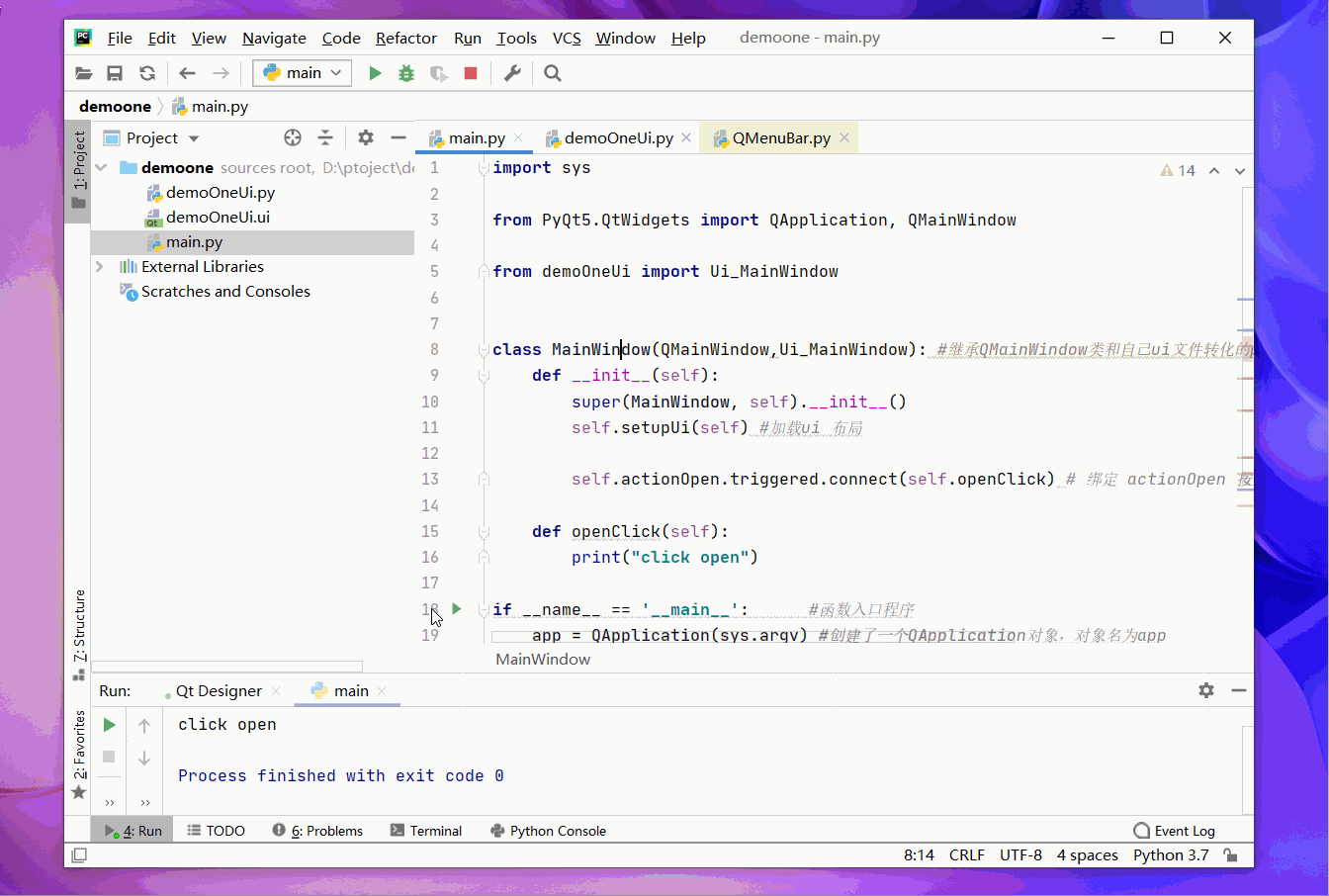Collapse the demoone root folder
The height and width of the screenshot is (896, 1329).
pos(101,168)
